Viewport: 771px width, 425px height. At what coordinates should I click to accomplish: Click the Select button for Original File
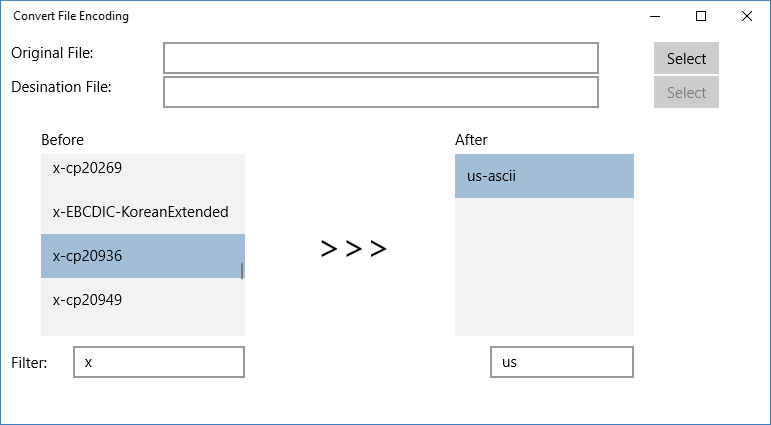pos(686,58)
